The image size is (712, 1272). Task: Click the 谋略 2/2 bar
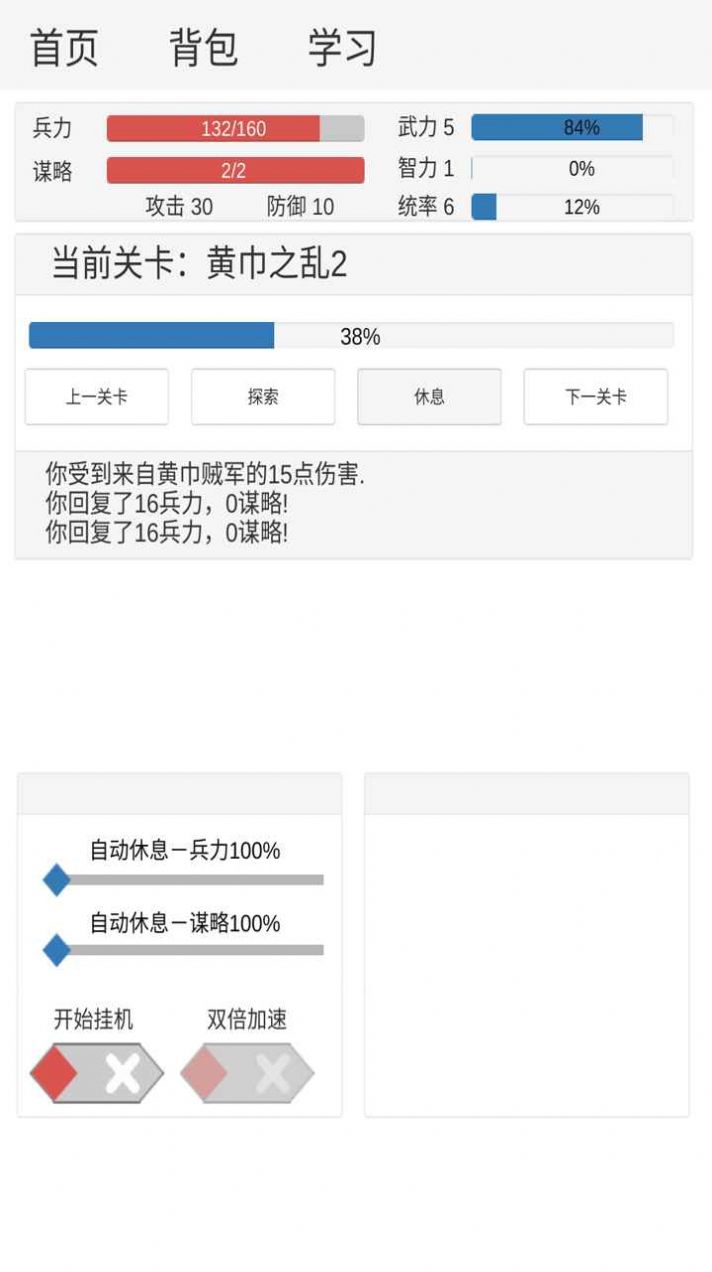tap(234, 168)
